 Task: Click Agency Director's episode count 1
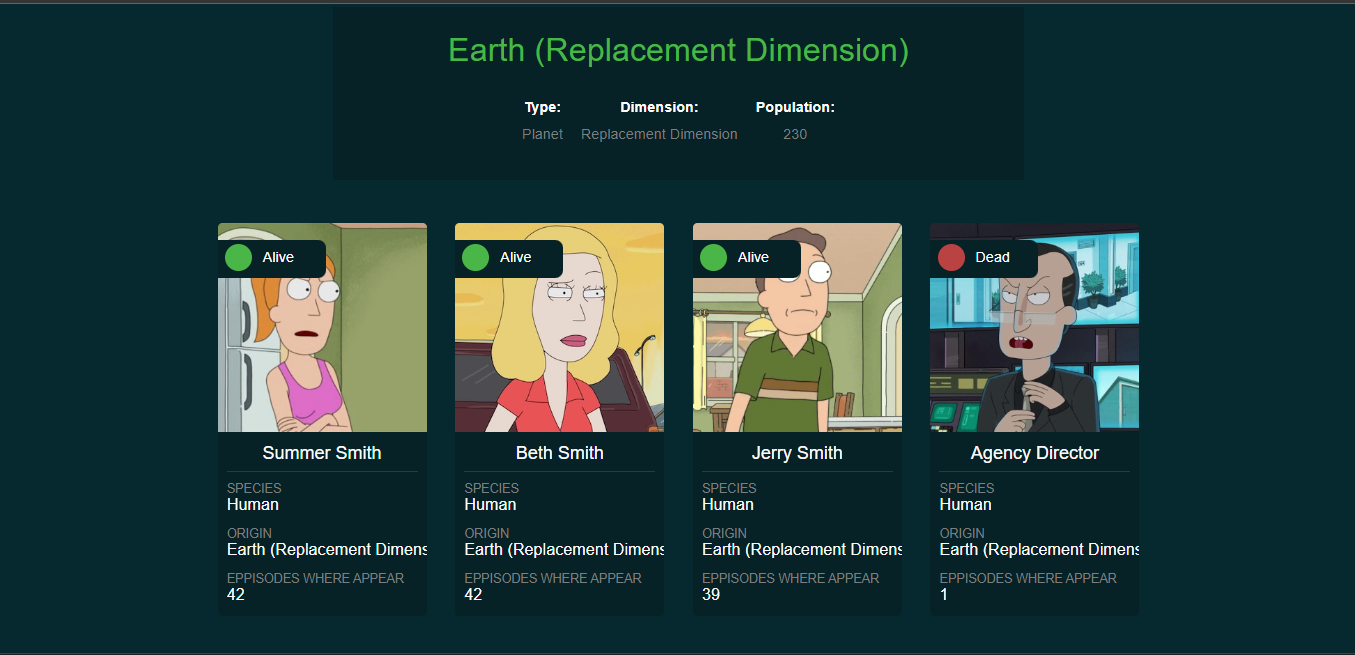[944, 595]
